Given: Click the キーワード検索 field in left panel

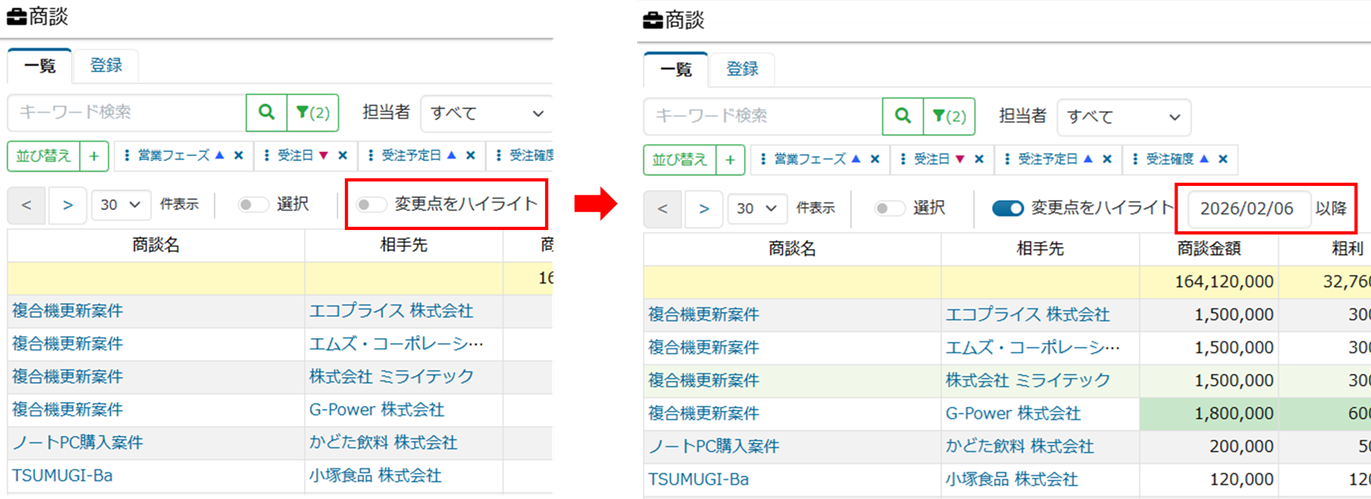Looking at the screenshot, I should click(127, 113).
